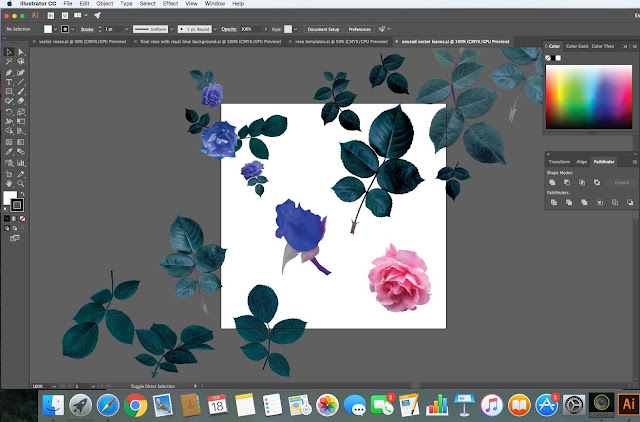
Task: Open the stroke color dropdown in control bar
Action: (x=73, y=29)
